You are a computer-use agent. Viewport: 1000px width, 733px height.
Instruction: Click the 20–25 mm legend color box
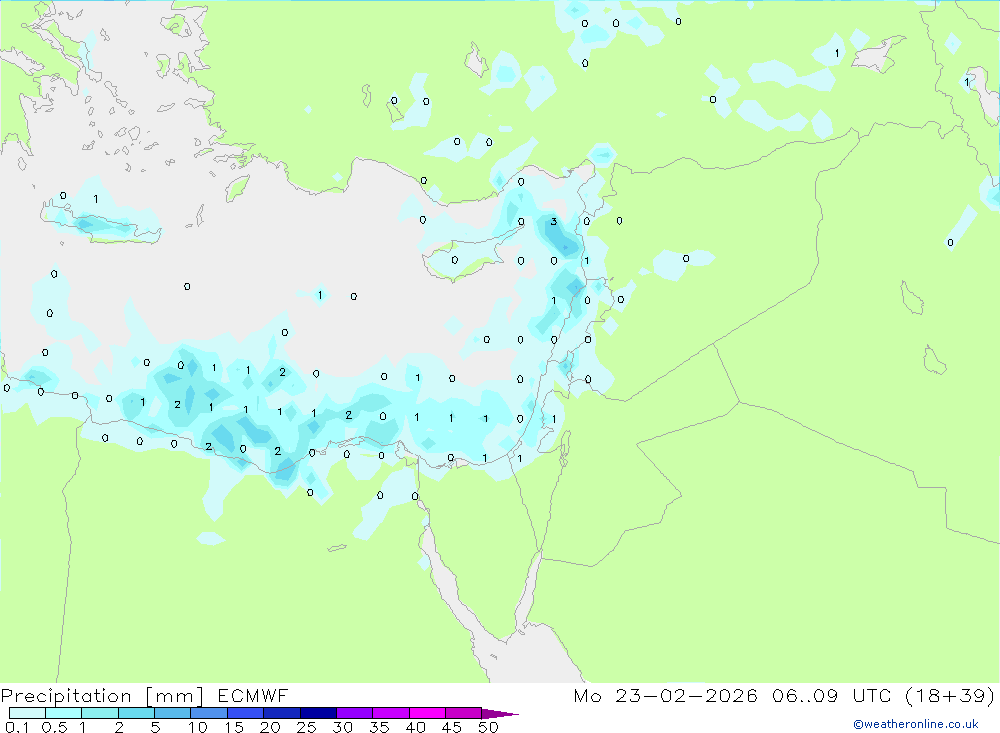[281, 713]
